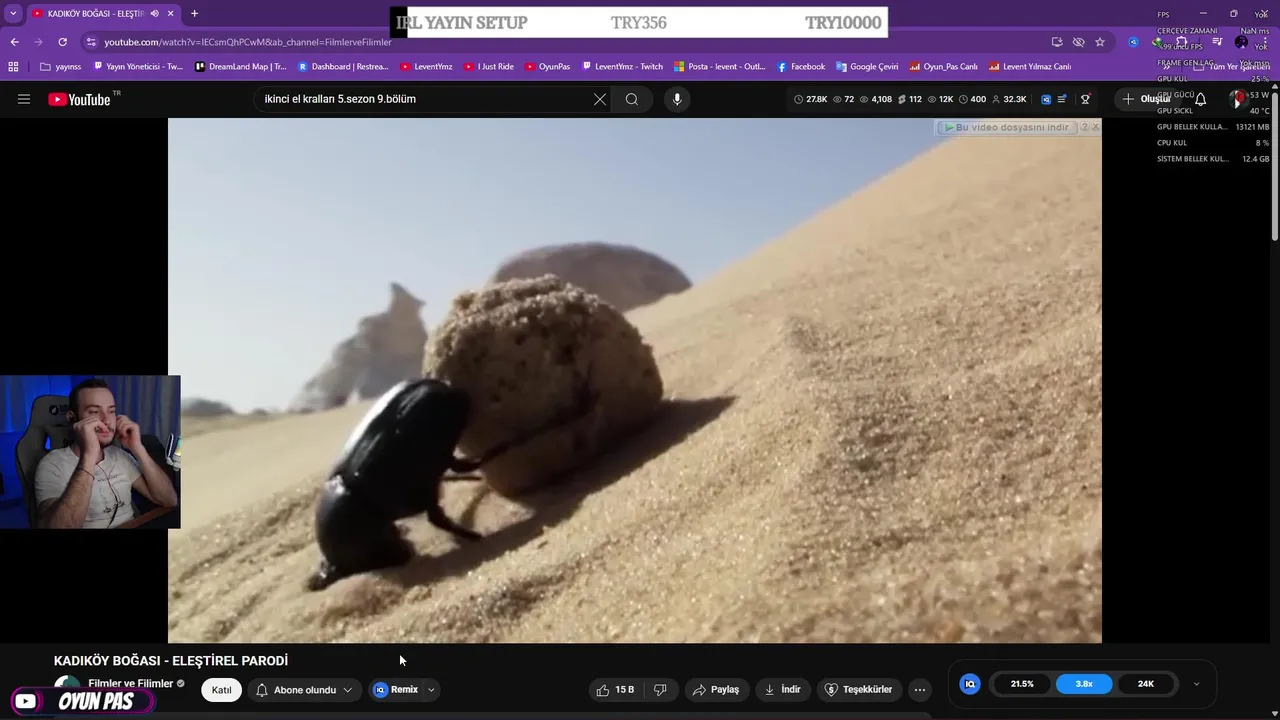
Task: Open the Abone olundu subscription dropdown
Action: (304, 690)
